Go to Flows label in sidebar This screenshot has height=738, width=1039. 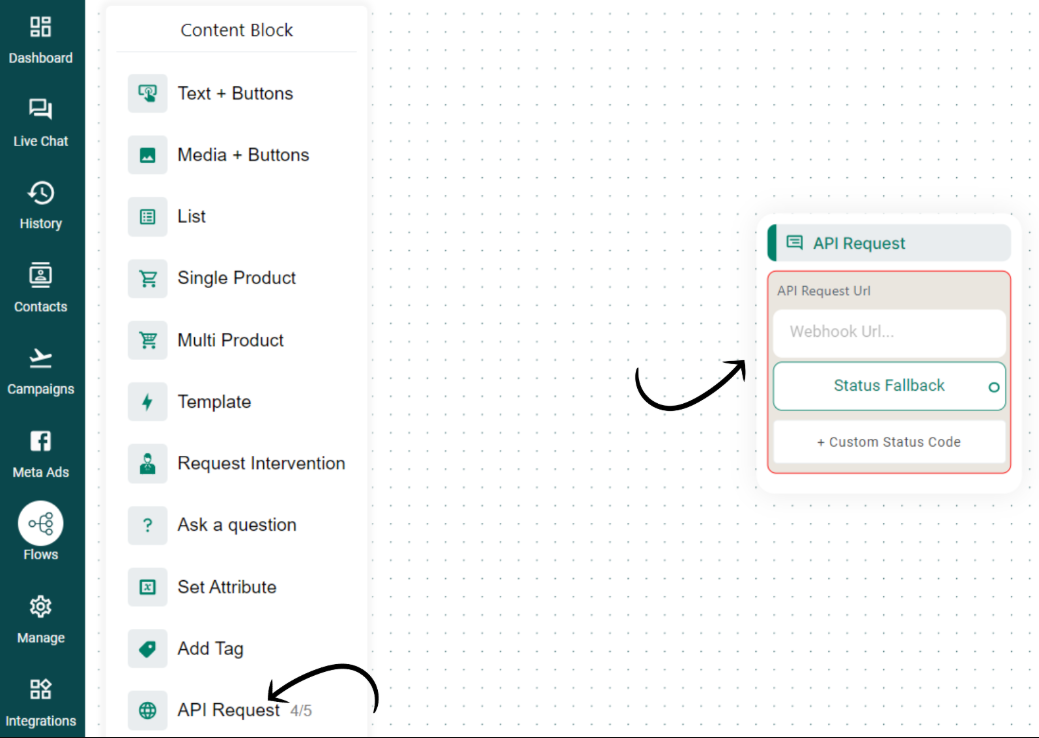40,554
